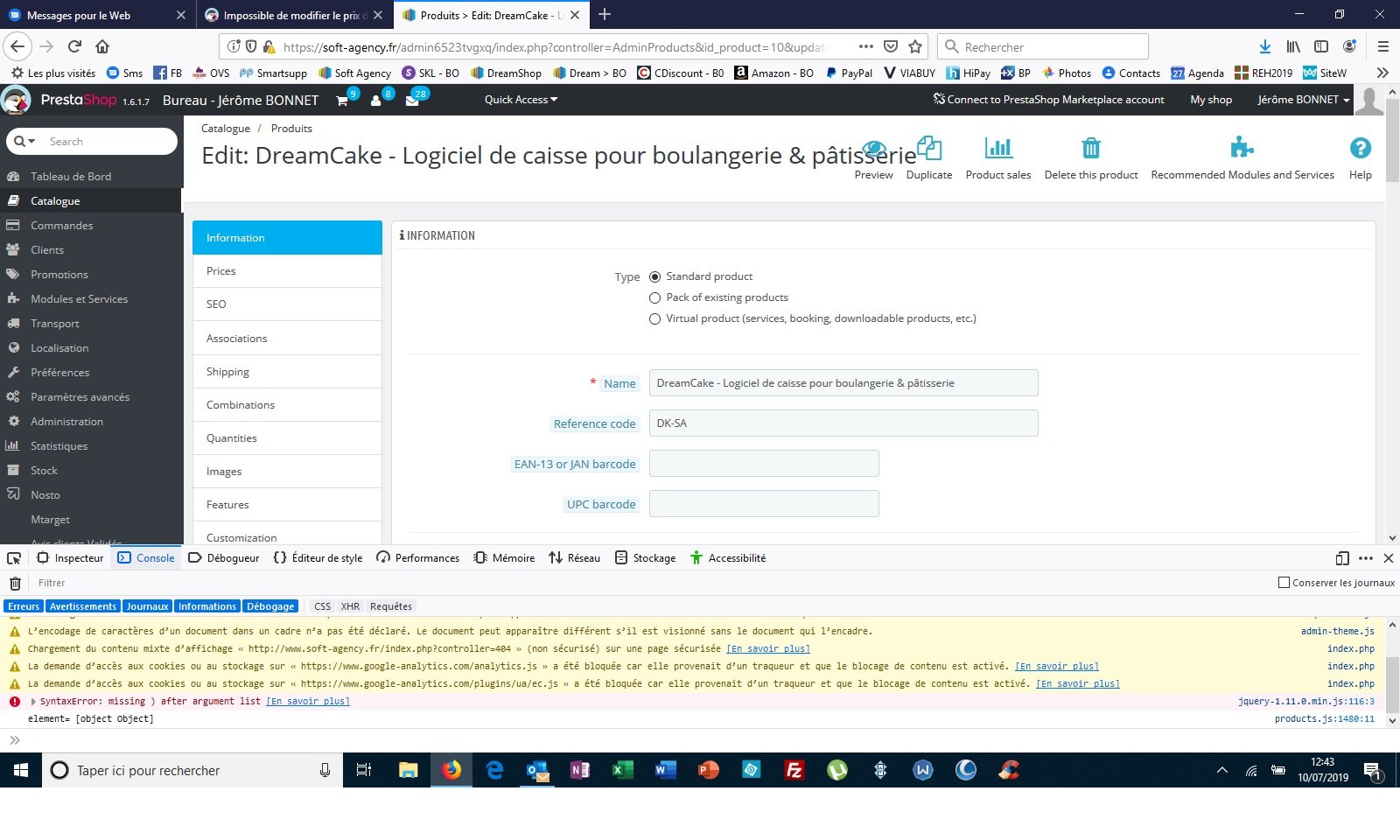Activate the devtools element picker
1400x840 pixels.
[x=14, y=558]
